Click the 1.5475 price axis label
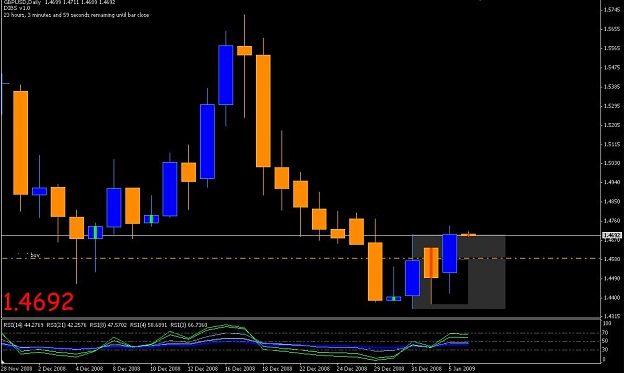Image resolution: width=625 pixels, height=373 pixels. point(612,67)
